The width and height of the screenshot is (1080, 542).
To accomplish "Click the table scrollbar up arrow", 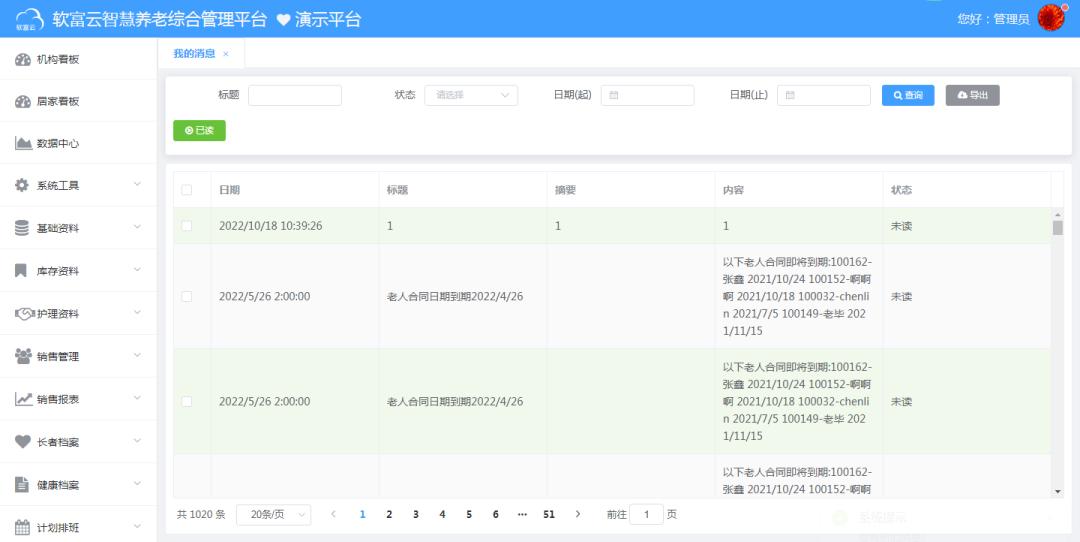I will [1058, 213].
